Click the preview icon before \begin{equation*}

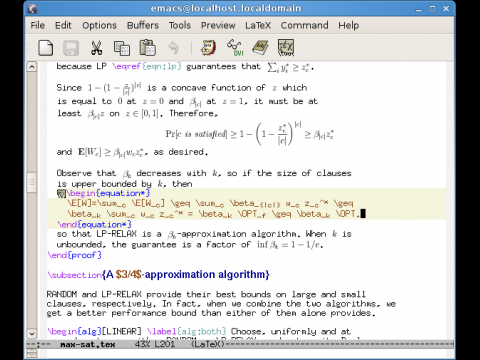tap(61, 193)
